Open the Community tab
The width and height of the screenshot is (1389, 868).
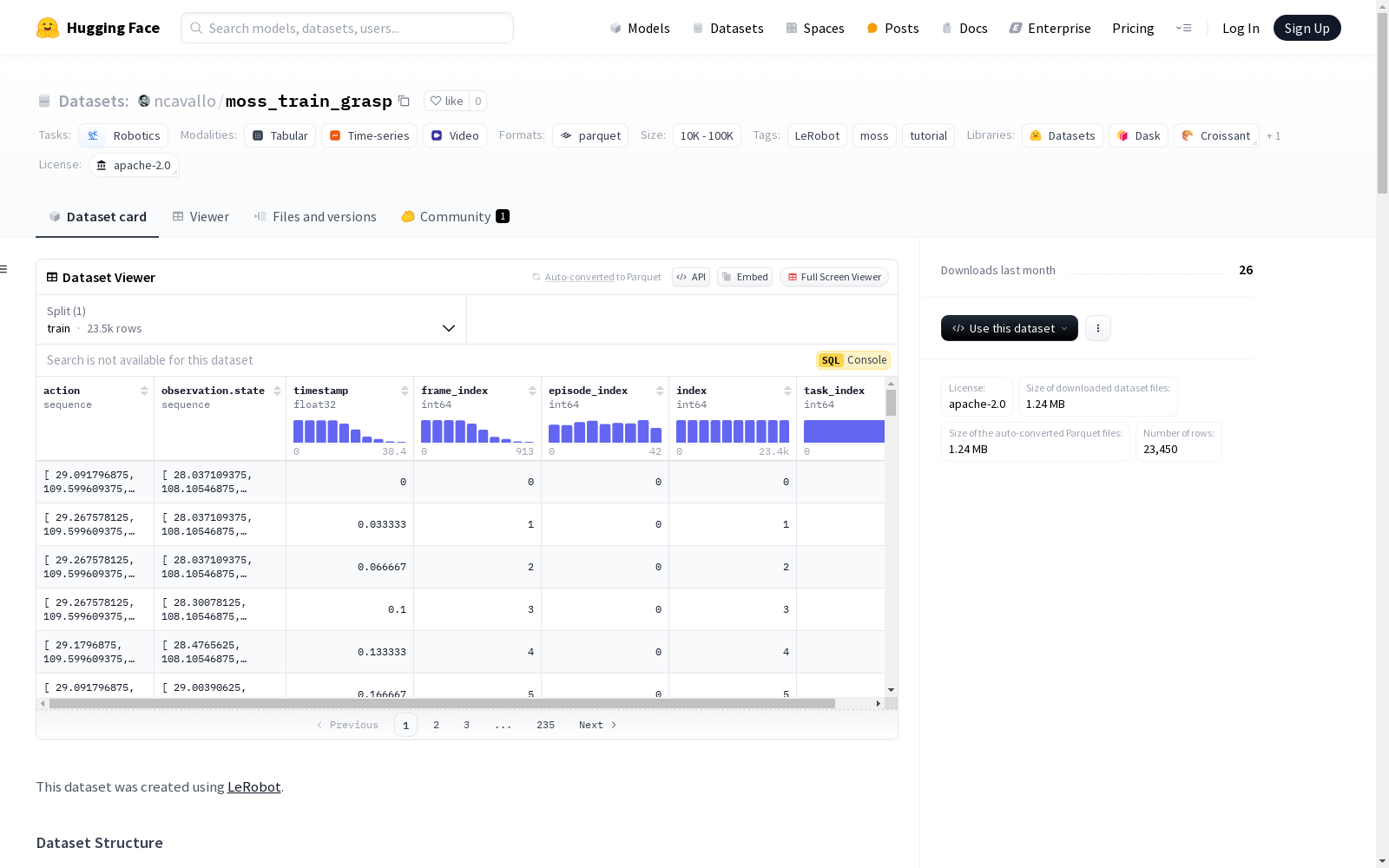(x=455, y=217)
